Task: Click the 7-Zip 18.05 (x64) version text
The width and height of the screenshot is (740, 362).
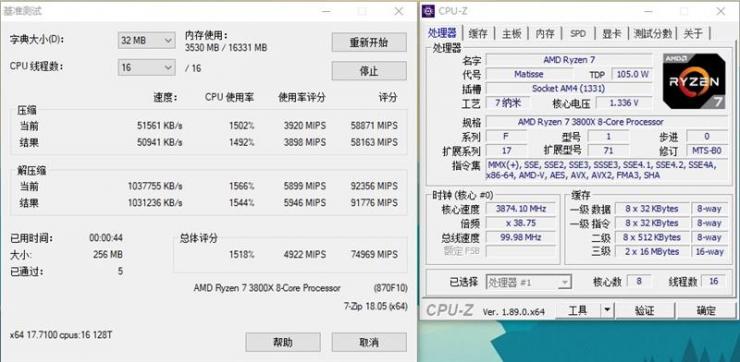Action: (x=376, y=306)
